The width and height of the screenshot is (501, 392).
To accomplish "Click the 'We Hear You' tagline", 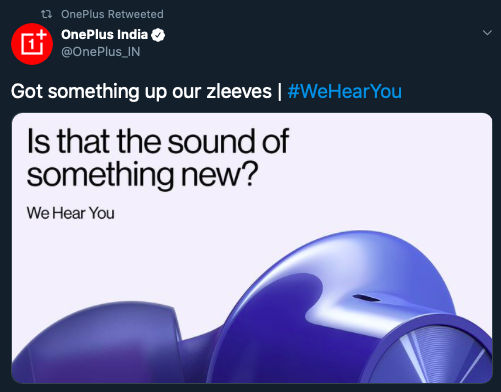I will (71, 213).
